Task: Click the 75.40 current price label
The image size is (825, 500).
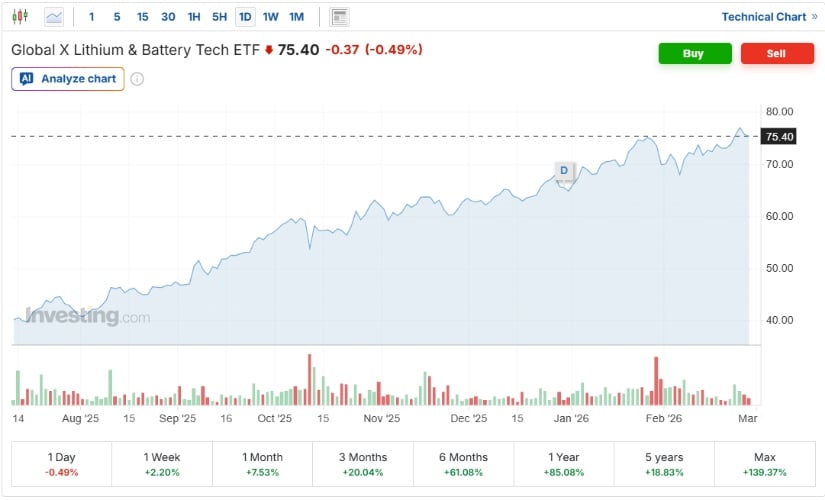Action: click(778, 136)
